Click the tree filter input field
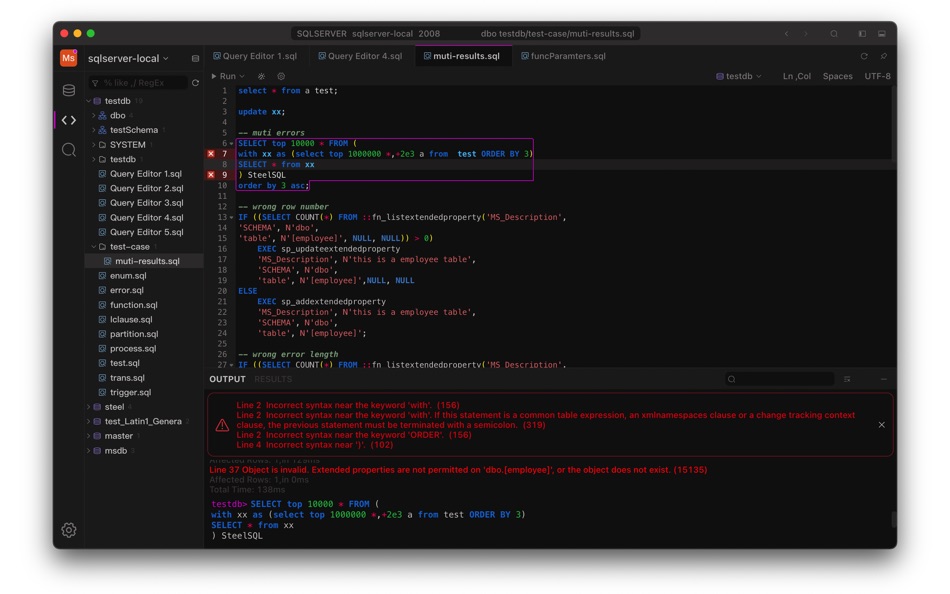Image resolution: width=950 pixels, height=594 pixels. [x=138, y=82]
